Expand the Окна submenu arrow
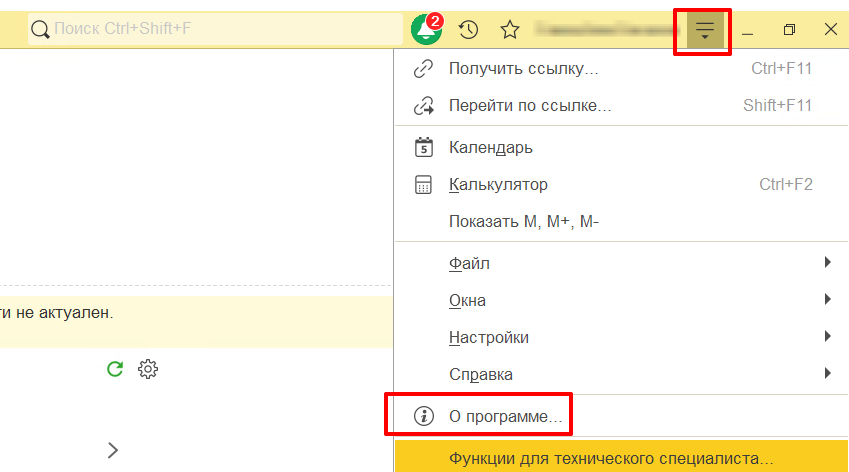Viewport: 849px width, 472px height. [x=827, y=299]
